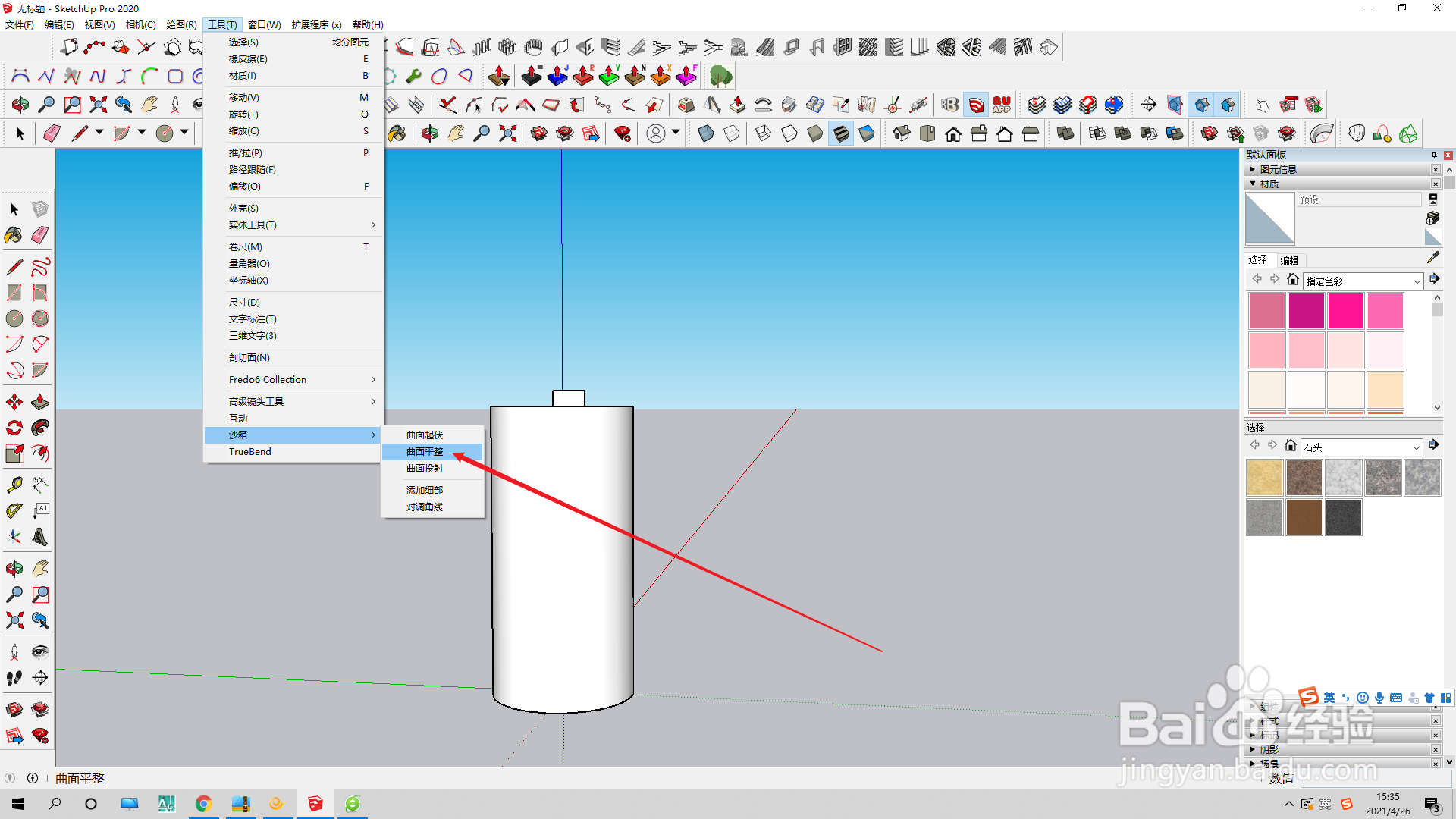
Task: Select the Pan hand tool in left toolbar
Action: tap(40, 569)
